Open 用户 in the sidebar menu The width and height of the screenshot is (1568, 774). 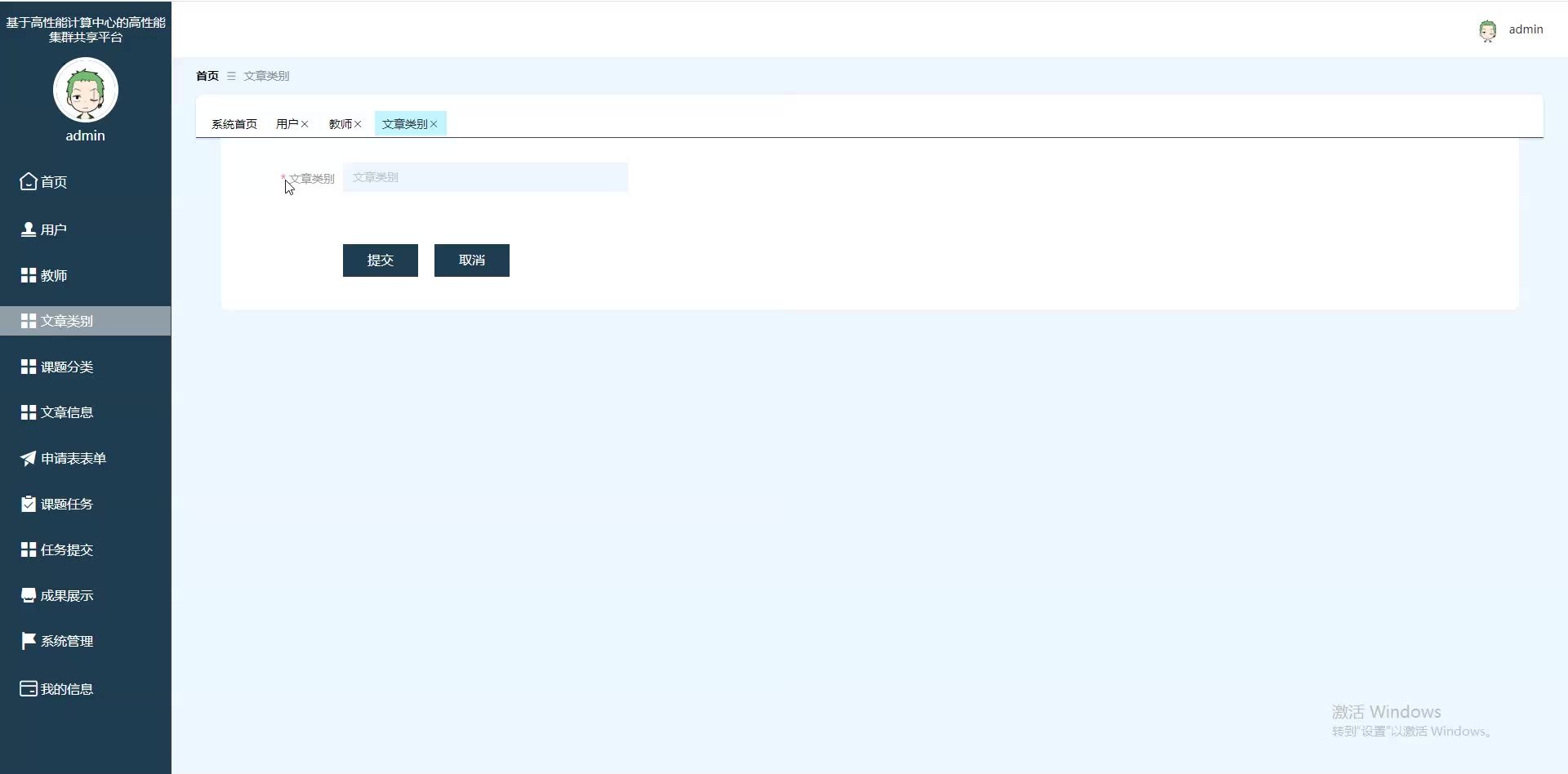coord(86,229)
